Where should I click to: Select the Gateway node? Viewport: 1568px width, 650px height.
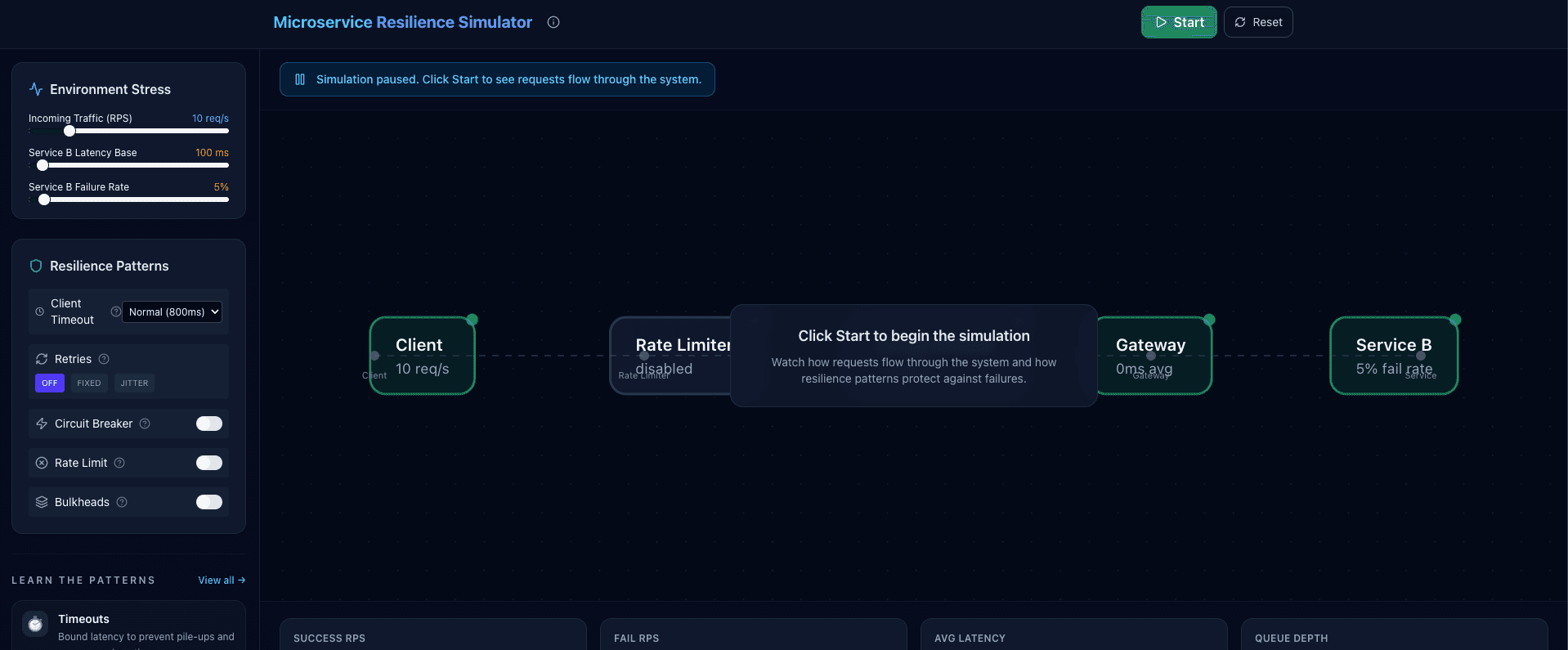[x=1154, y=356]
